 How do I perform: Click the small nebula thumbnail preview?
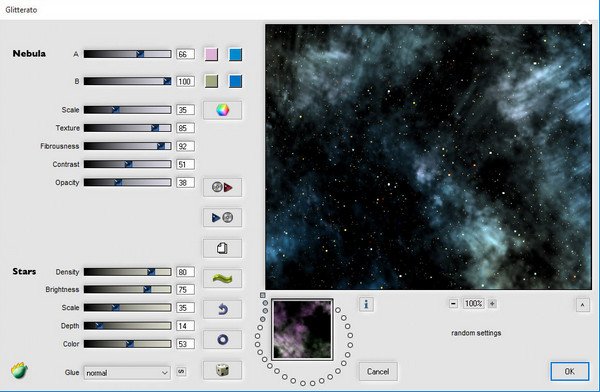[x=302, y=330]
